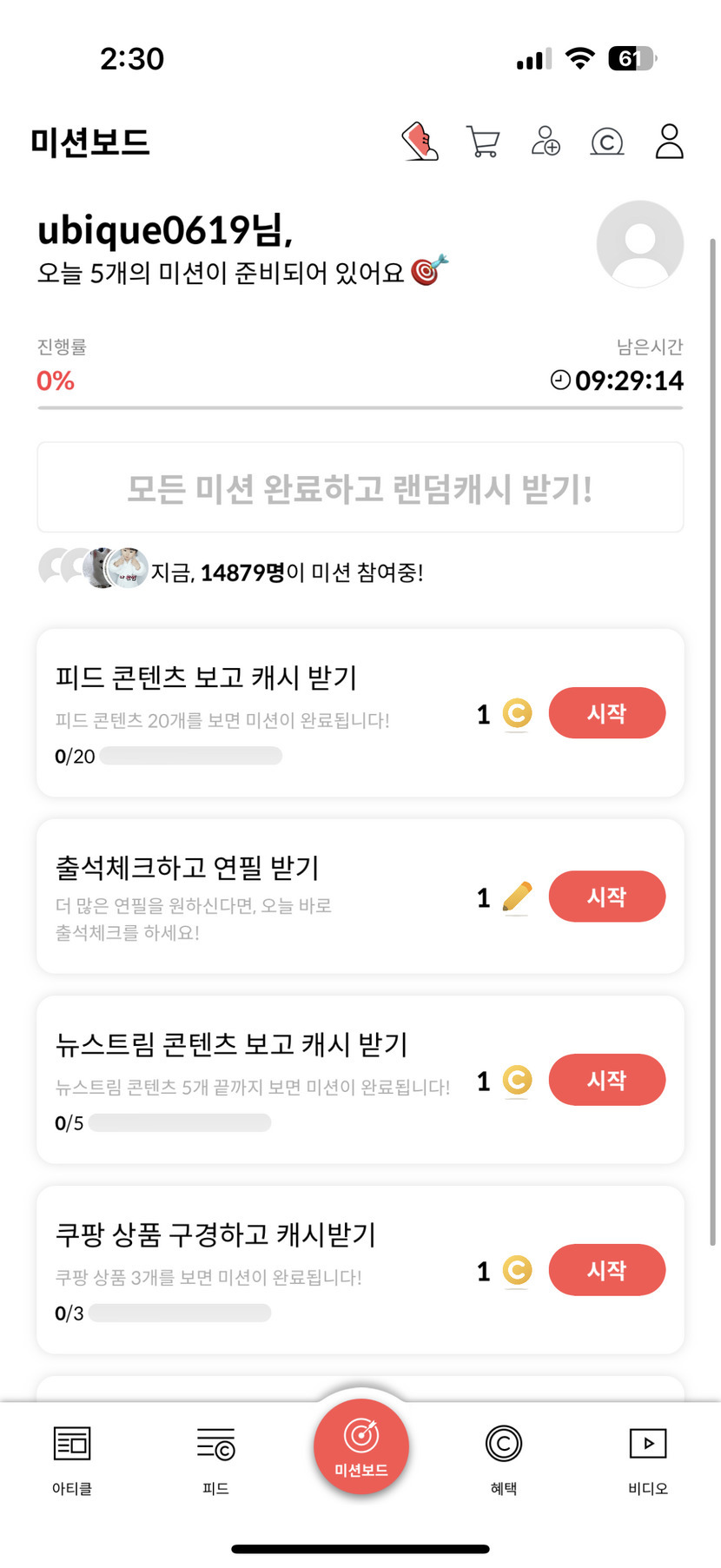The image size is (721, 1568).
Task: Start the 뉴스트림 콘텐츠 mission
Action: (x=606, y=1080)
